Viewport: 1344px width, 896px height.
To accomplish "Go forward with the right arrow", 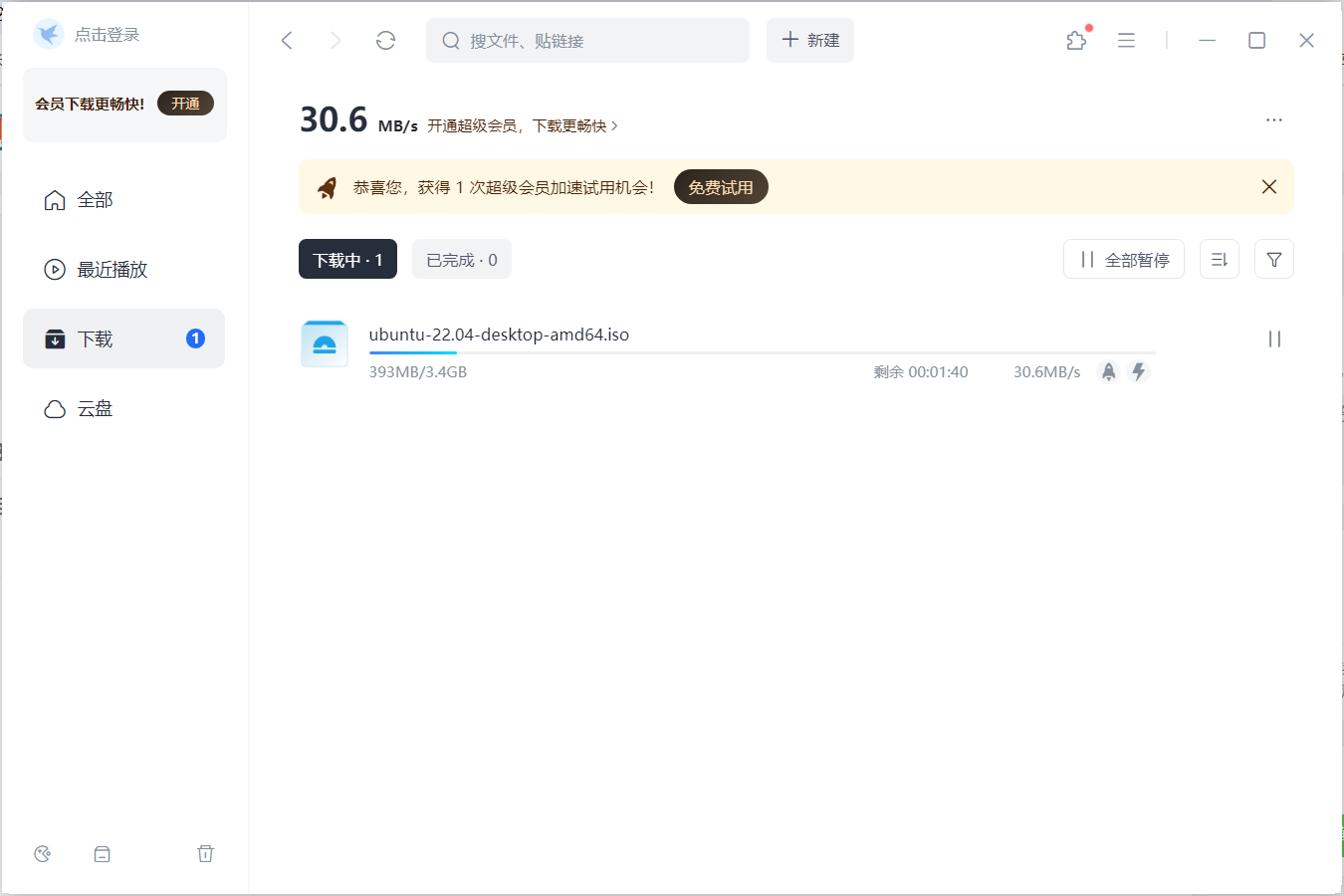I will tap(336, 41).
